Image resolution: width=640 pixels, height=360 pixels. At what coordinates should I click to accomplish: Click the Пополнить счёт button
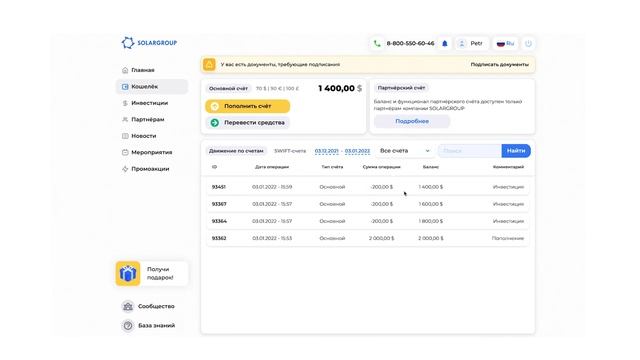coord(248,106)
